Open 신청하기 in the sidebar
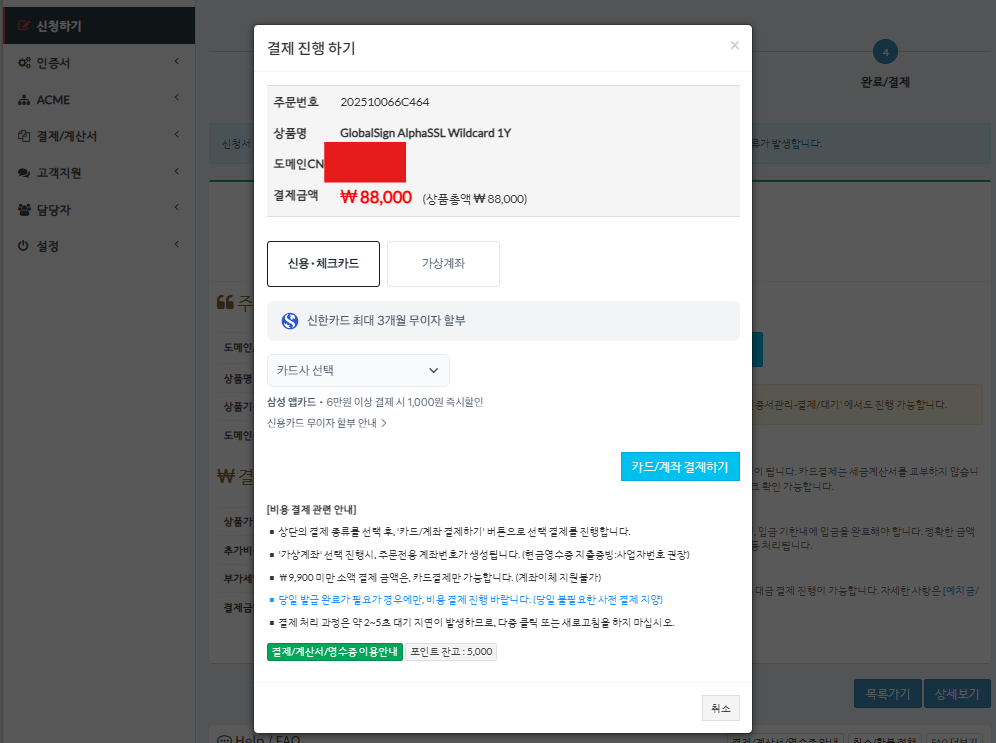Screen dimensions: 996x743 (99, 26)
